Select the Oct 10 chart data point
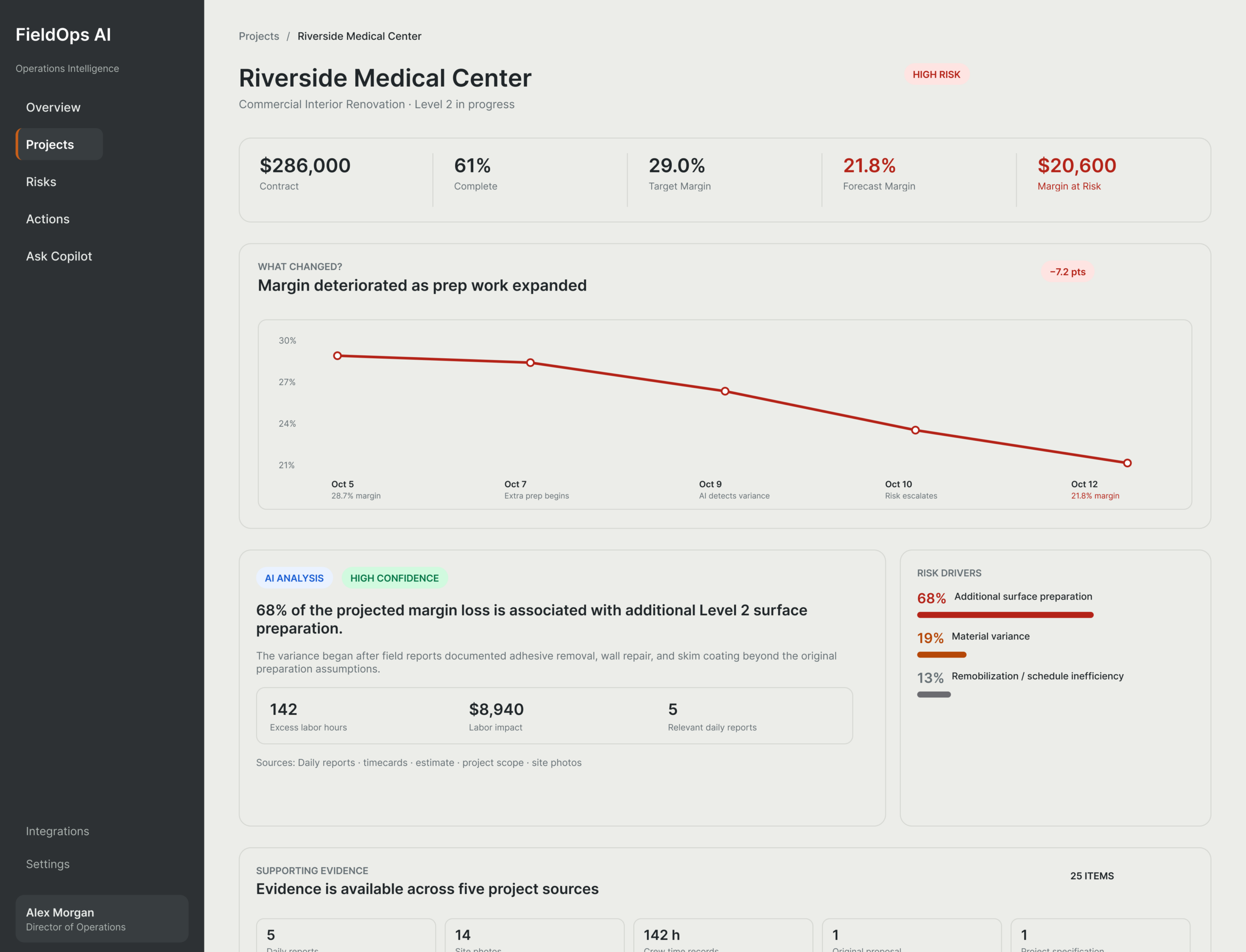This screenshot has width=1246, height=952. click(915, 430)
